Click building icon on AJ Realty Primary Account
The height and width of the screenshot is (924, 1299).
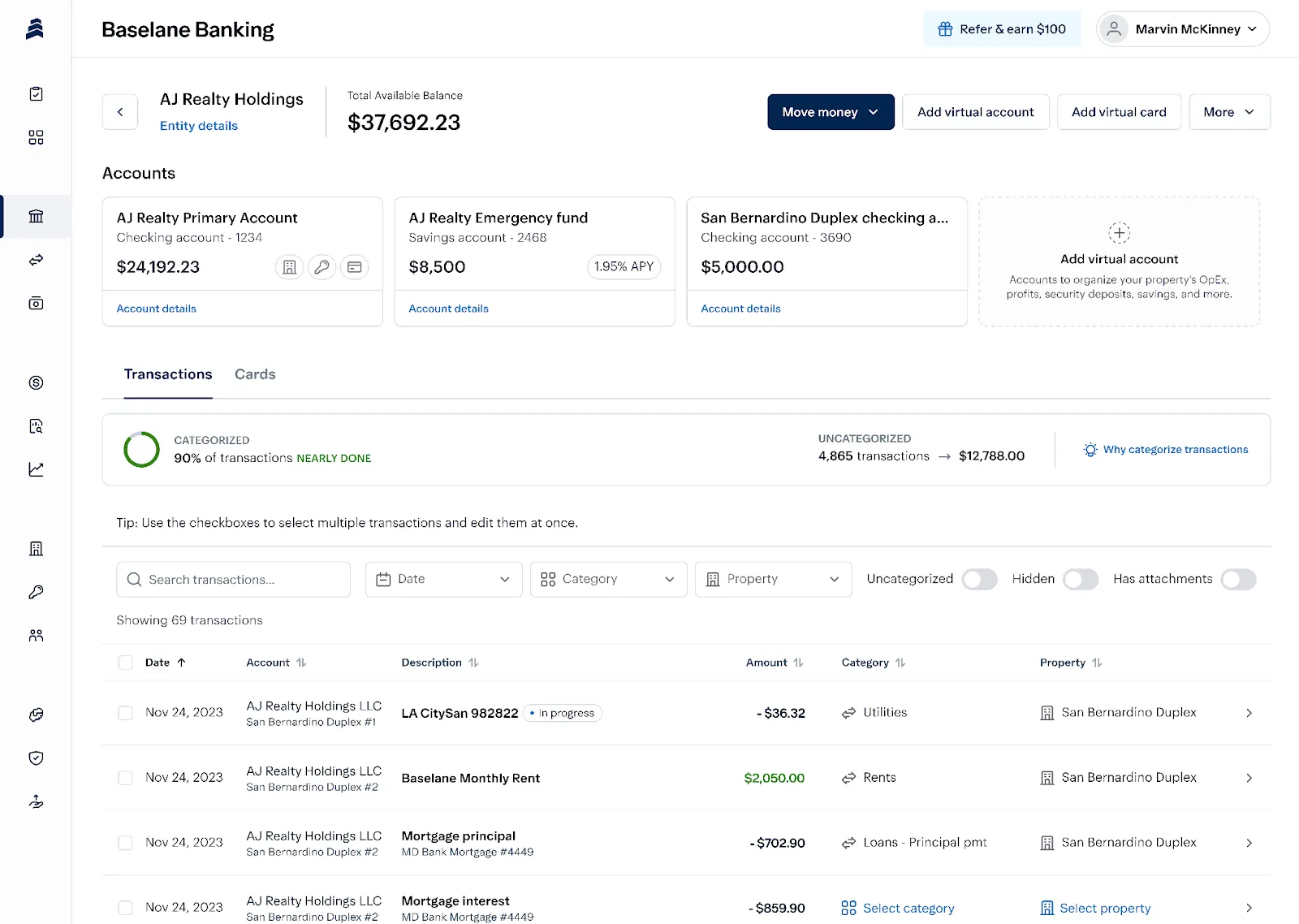point(289,267)
